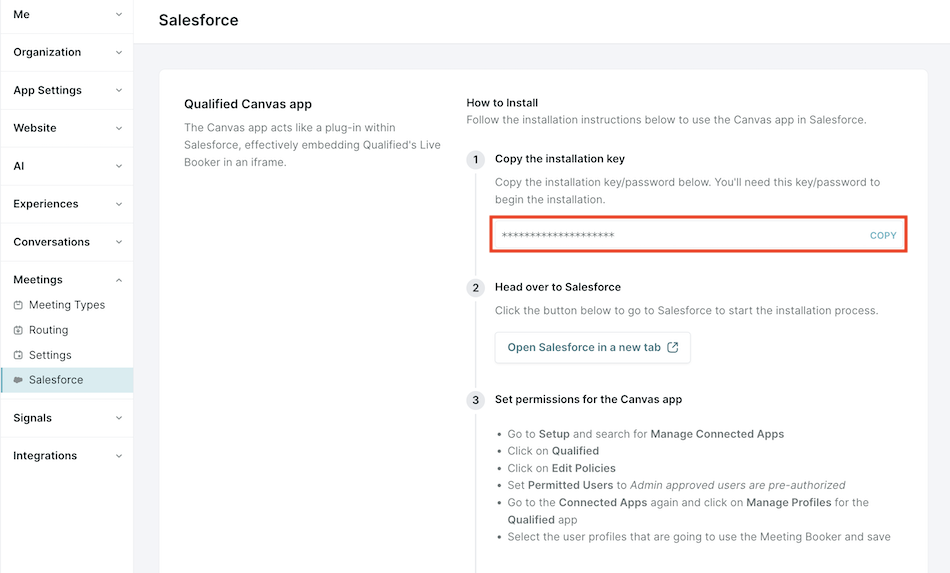Expand the Signals chevron

pyautogui.click(x=119, y=418)
